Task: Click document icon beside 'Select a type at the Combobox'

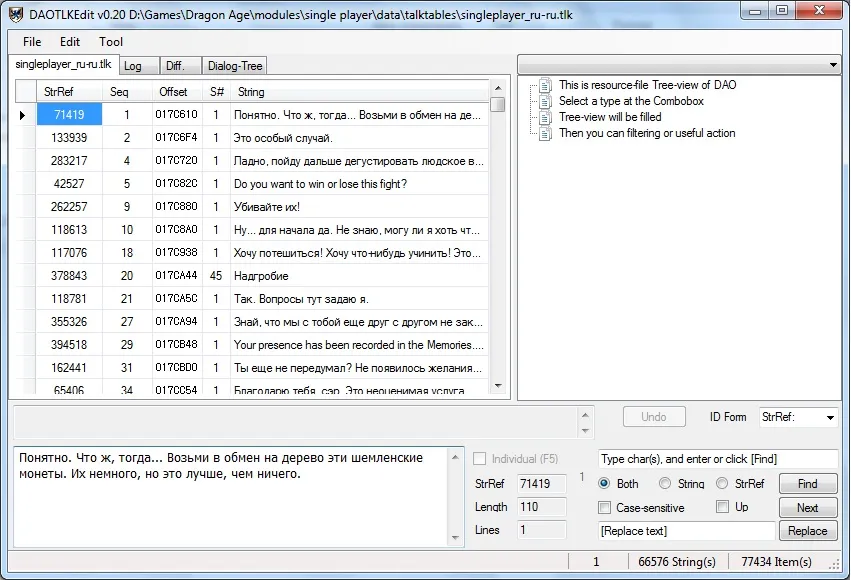Action: coord(545,102)
